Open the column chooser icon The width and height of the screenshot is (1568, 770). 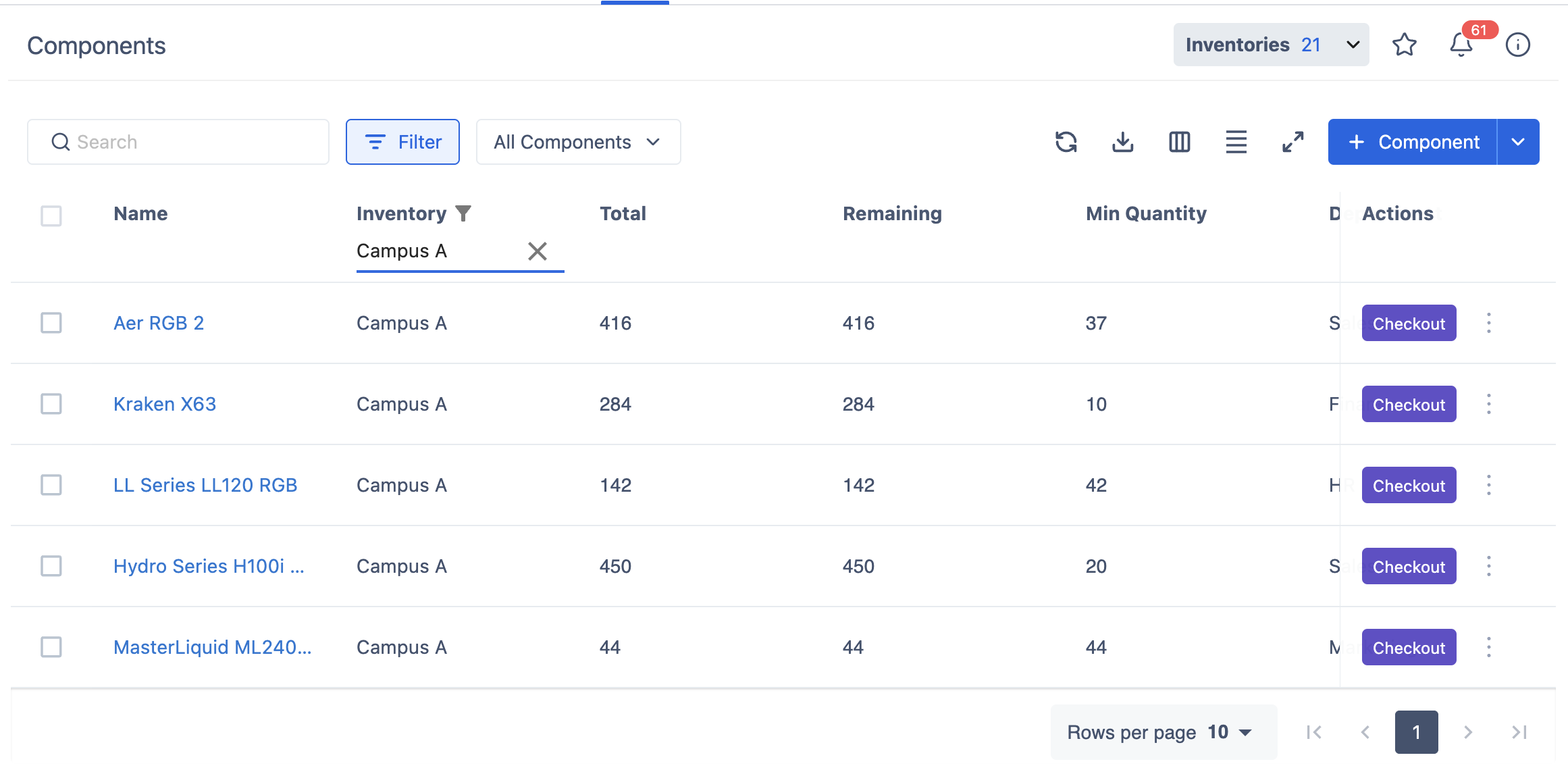coord(1179,142)
